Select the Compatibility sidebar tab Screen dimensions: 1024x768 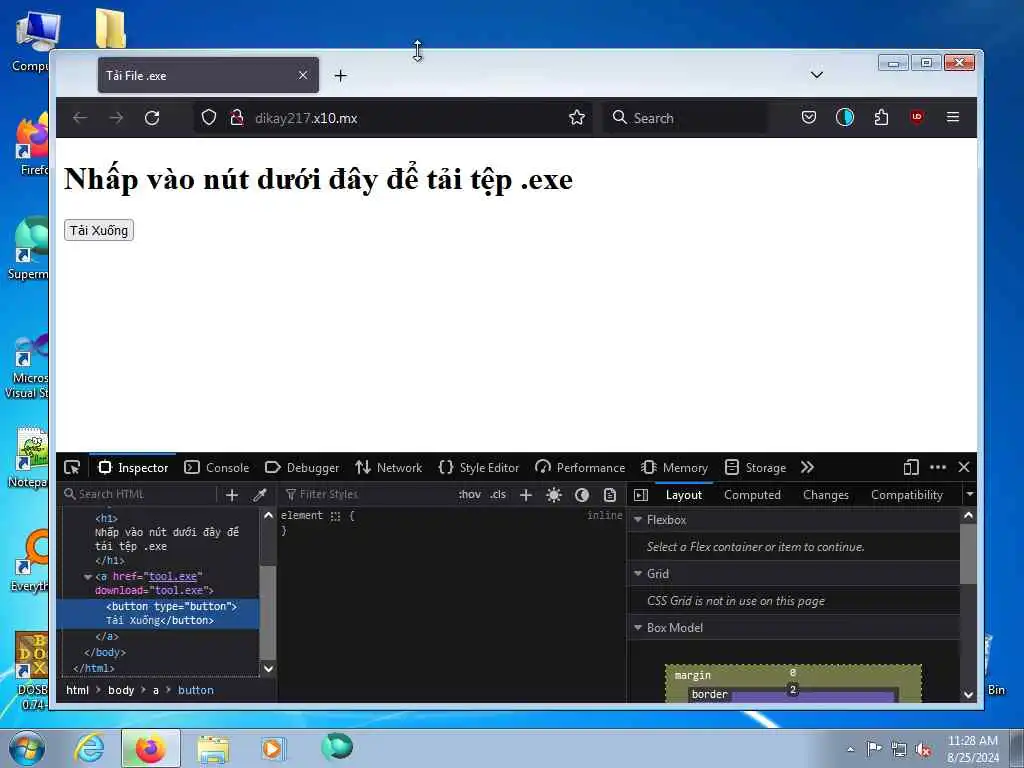pos(906,495)
